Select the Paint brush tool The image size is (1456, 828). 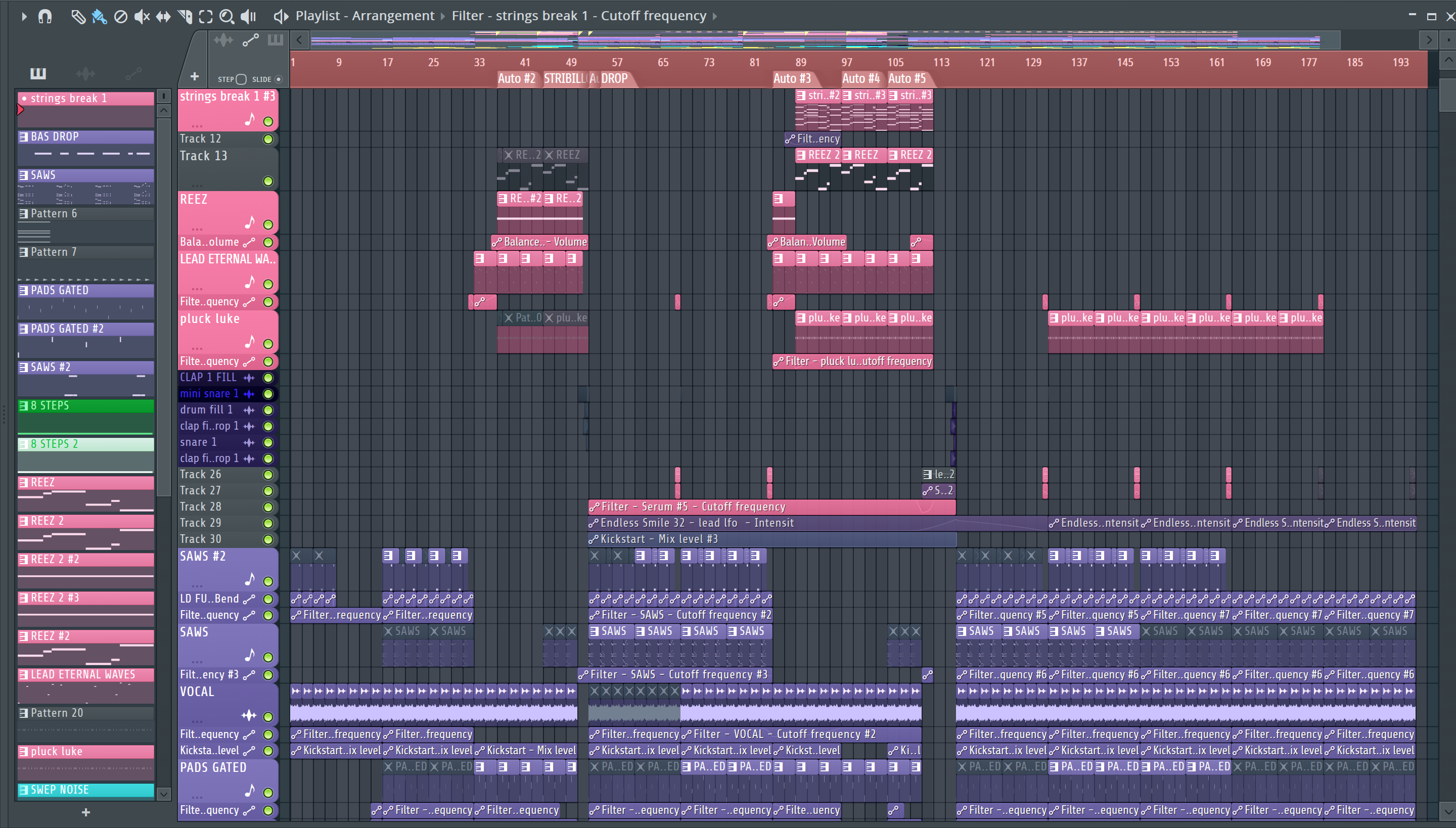[x=100, y=17]
